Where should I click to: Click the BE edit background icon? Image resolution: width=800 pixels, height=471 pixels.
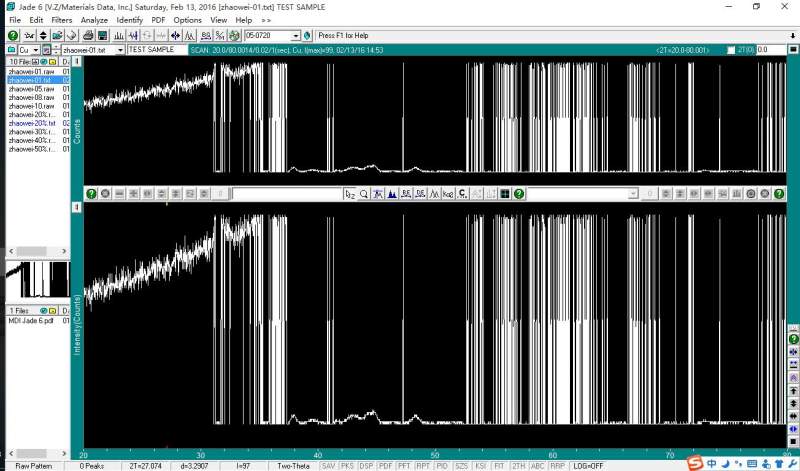click(406, 194)
